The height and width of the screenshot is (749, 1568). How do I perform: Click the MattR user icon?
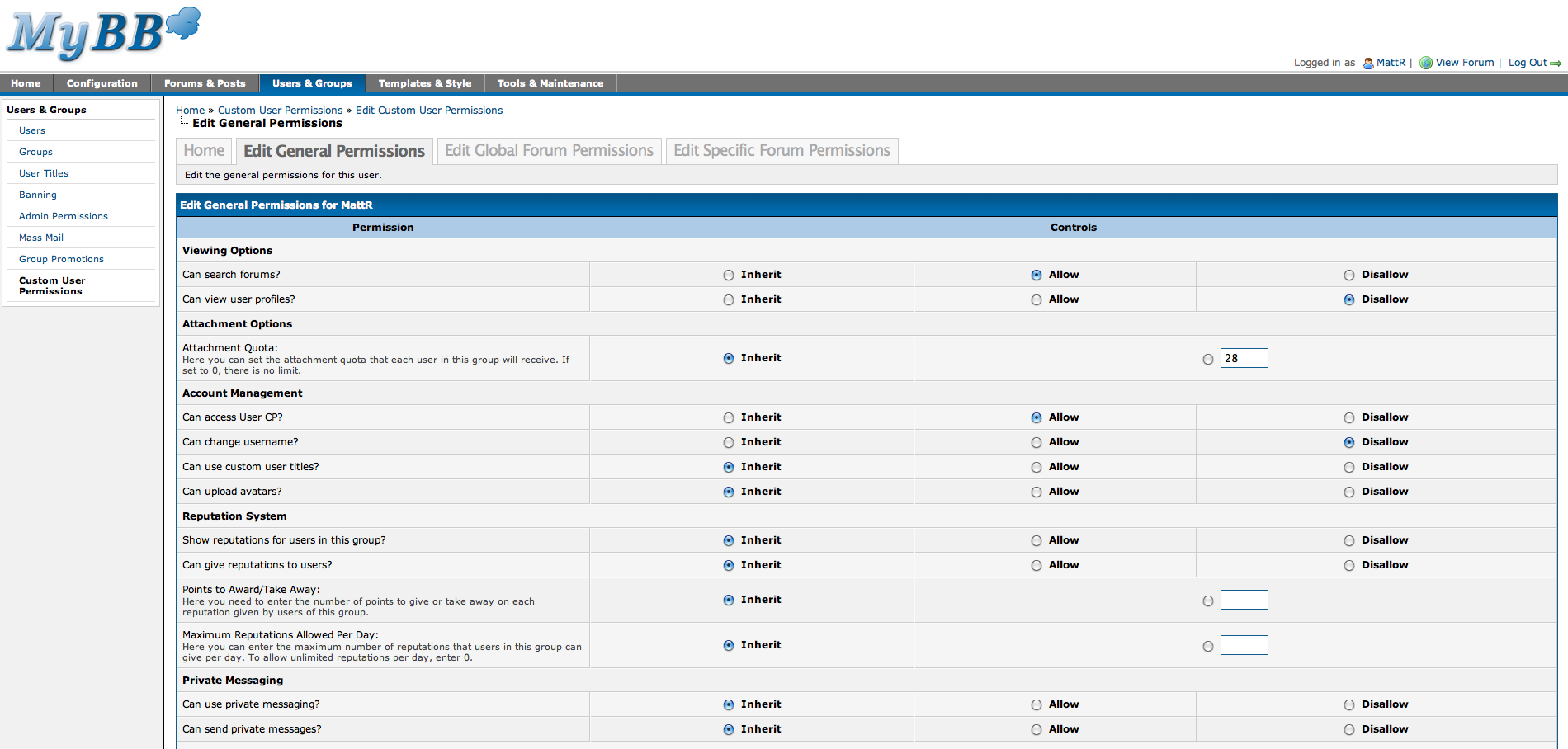pos(1367,64)
